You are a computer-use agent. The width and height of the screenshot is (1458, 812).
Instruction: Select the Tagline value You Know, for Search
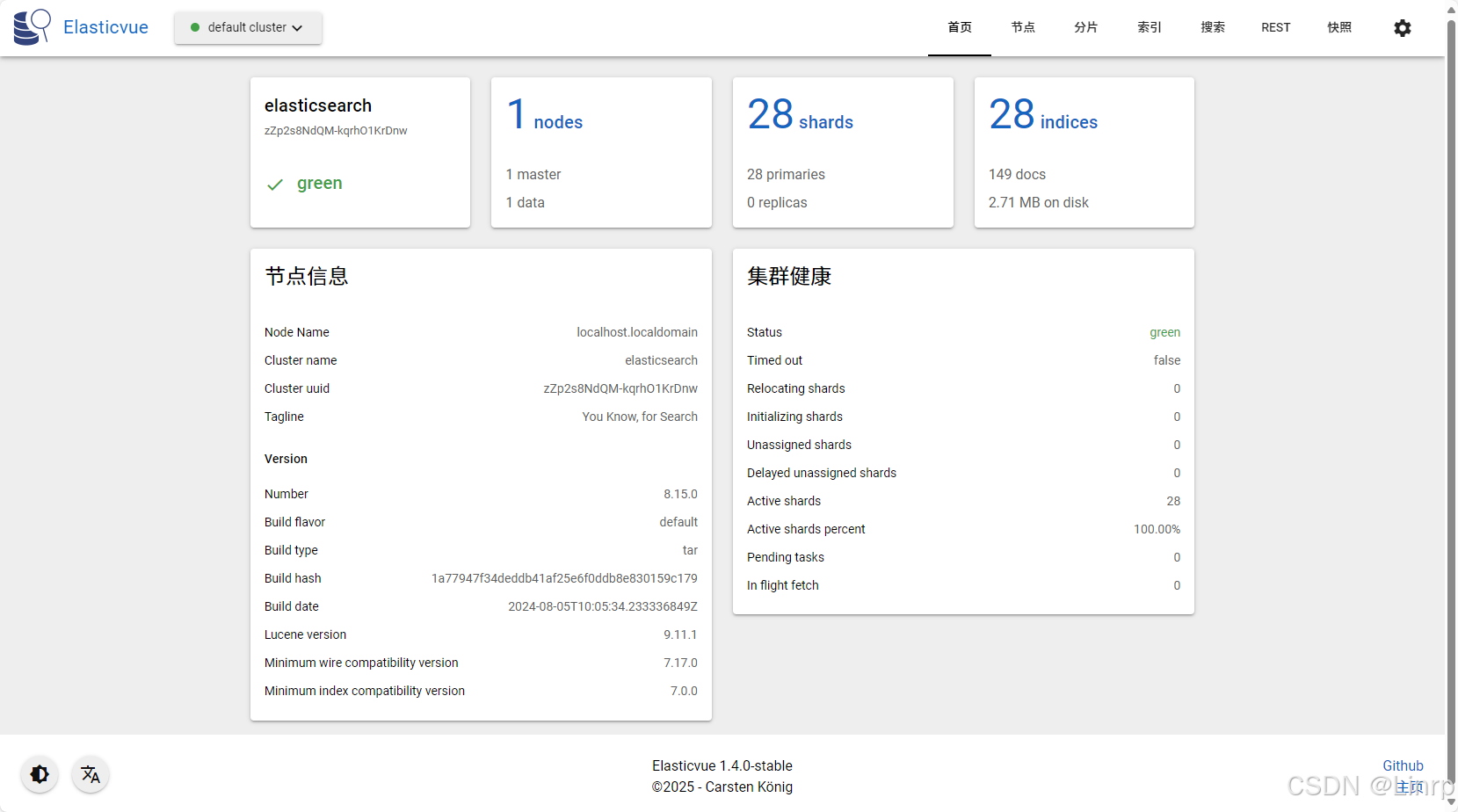click(x=640, y=417)
